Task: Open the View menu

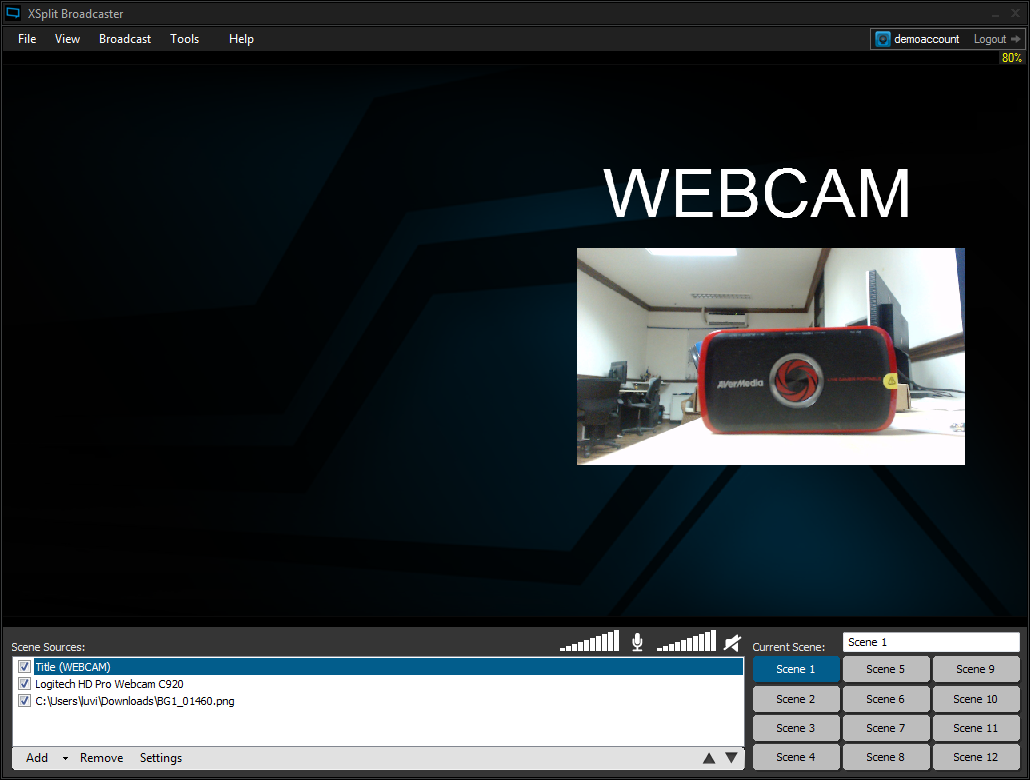Action: pyautogui.click(x=67, y=38)
